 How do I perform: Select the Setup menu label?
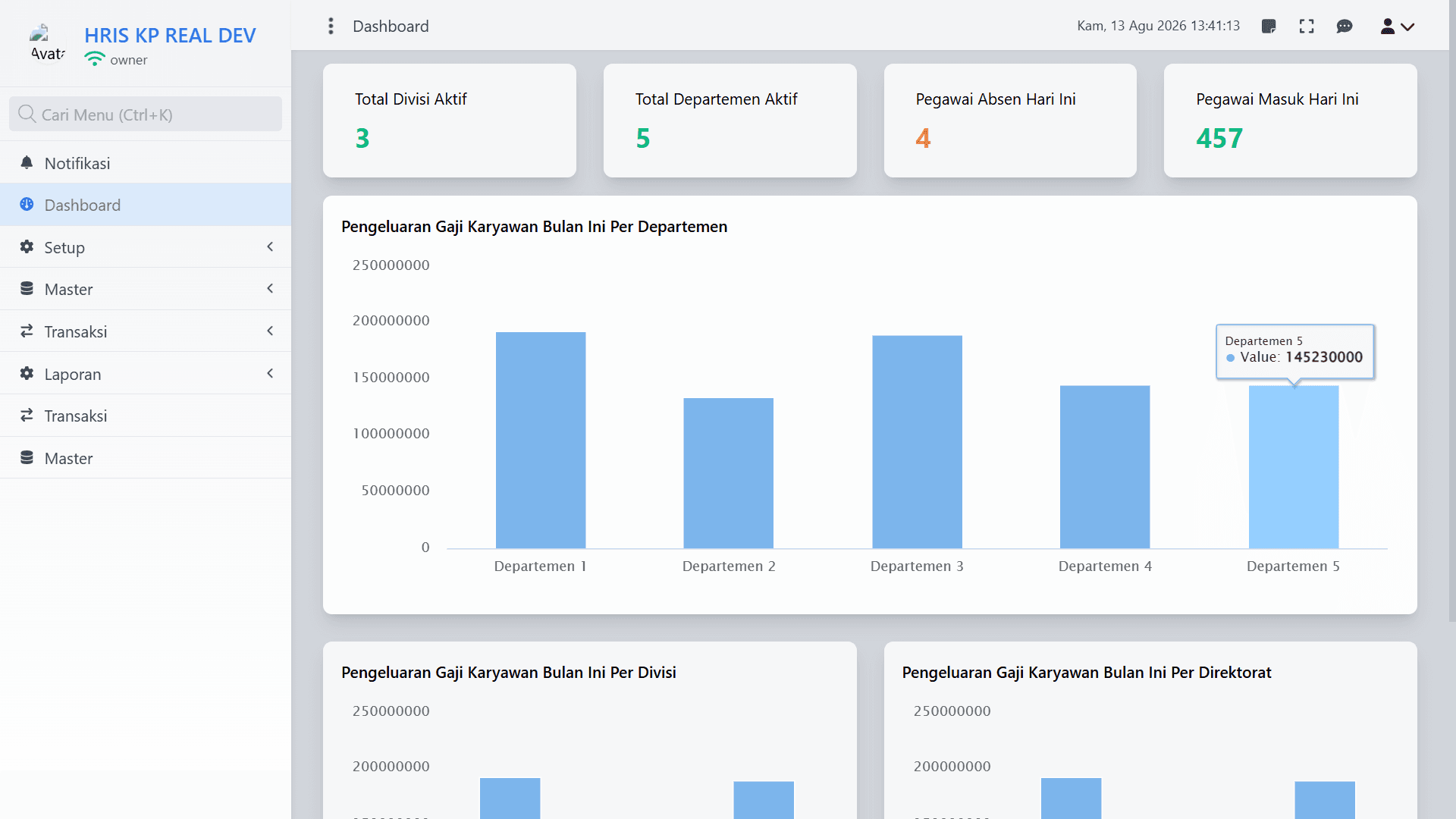tap(64, 248)
